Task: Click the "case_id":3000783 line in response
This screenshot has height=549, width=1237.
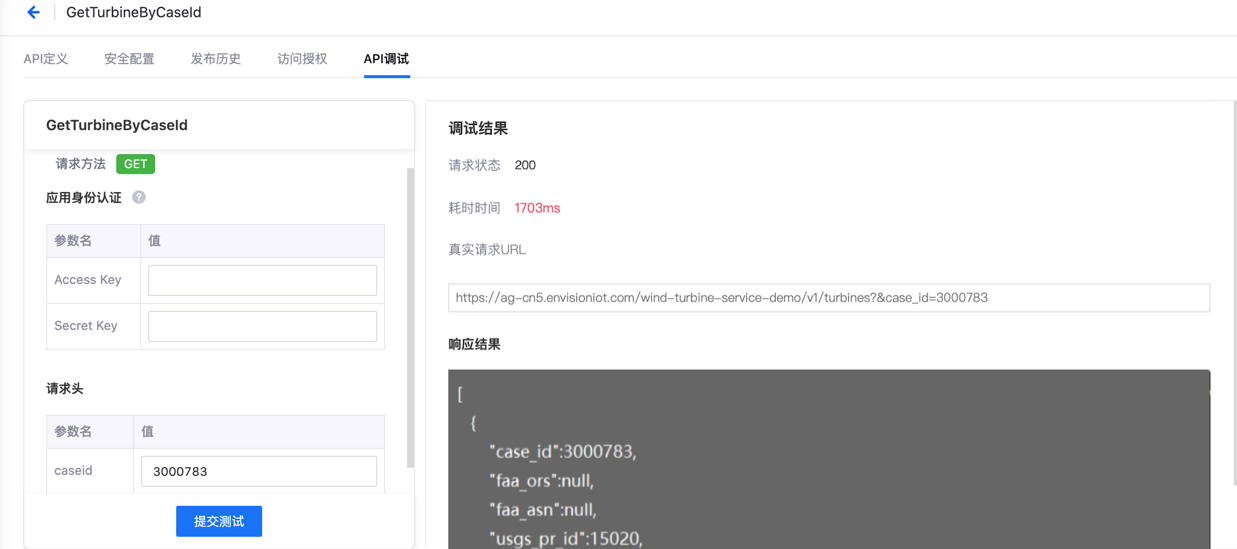Action: click(x=562, y=452)
